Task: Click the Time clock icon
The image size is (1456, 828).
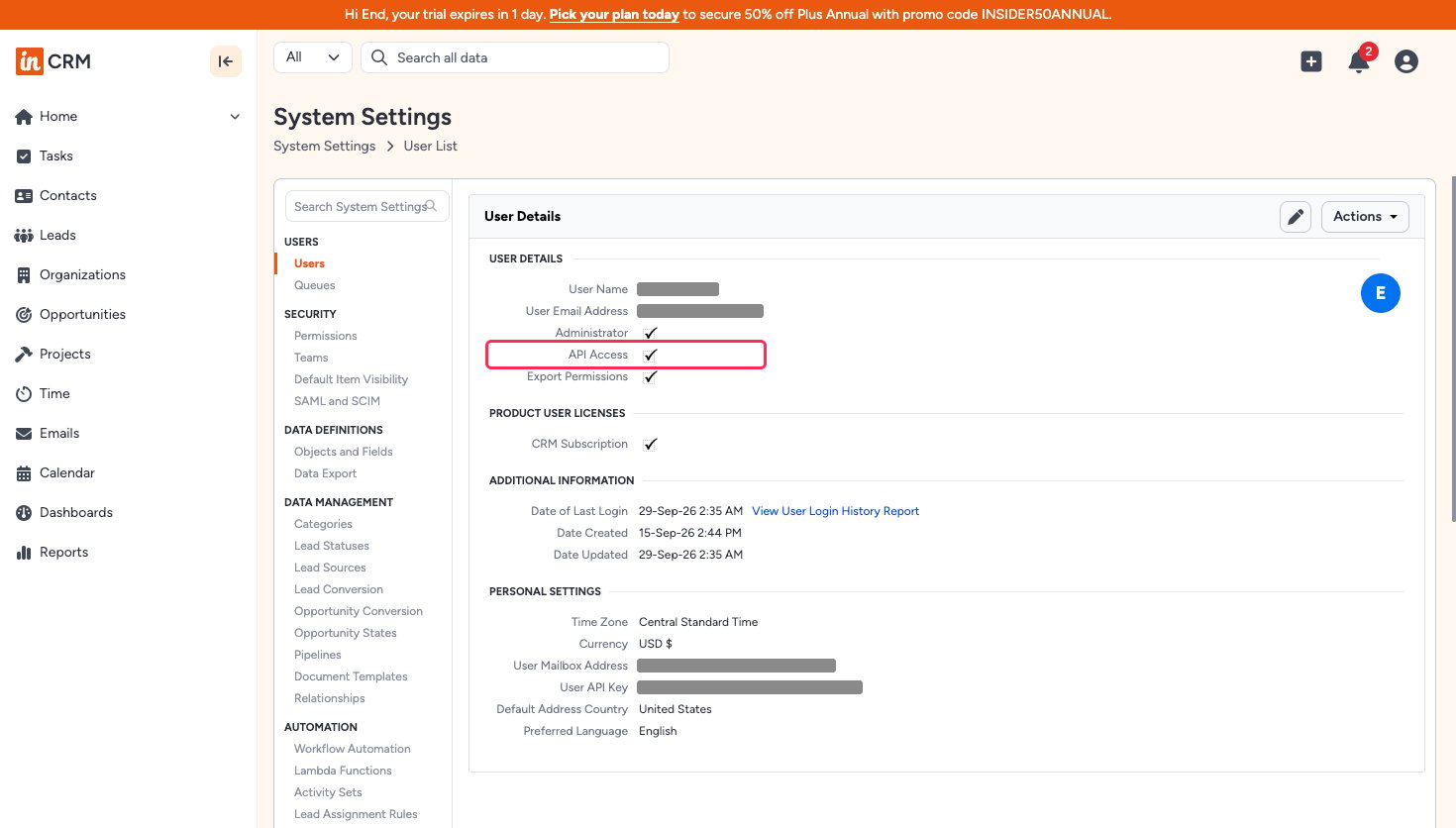Action: (x=24, y=394)
